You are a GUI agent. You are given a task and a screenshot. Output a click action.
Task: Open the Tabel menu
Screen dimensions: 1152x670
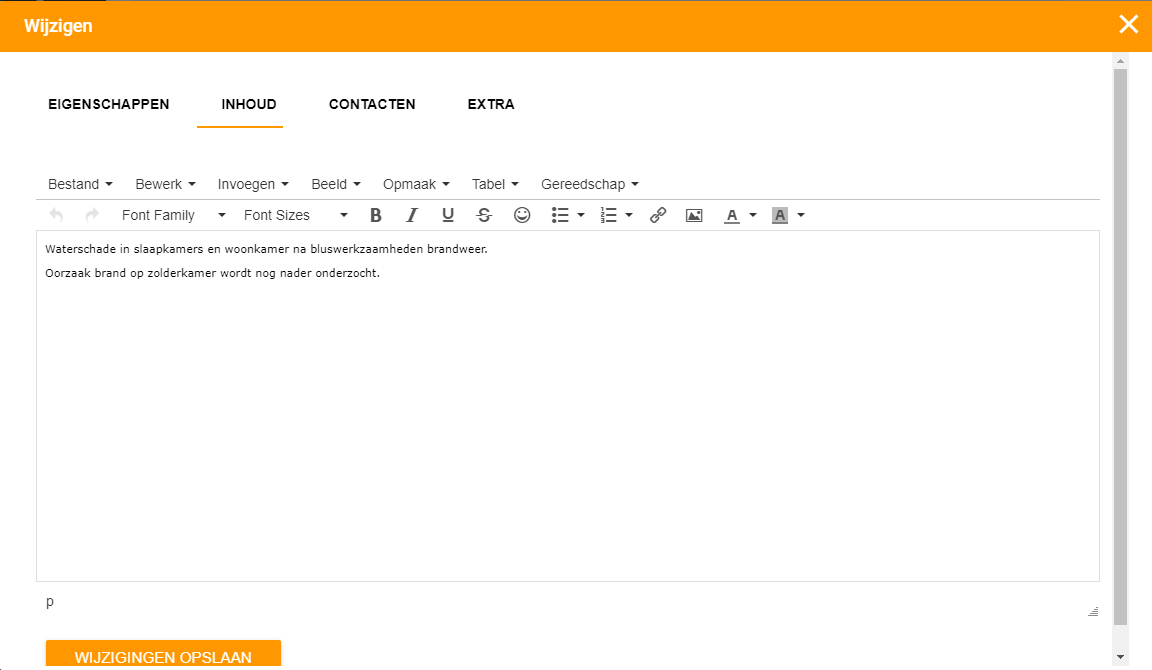495,184
